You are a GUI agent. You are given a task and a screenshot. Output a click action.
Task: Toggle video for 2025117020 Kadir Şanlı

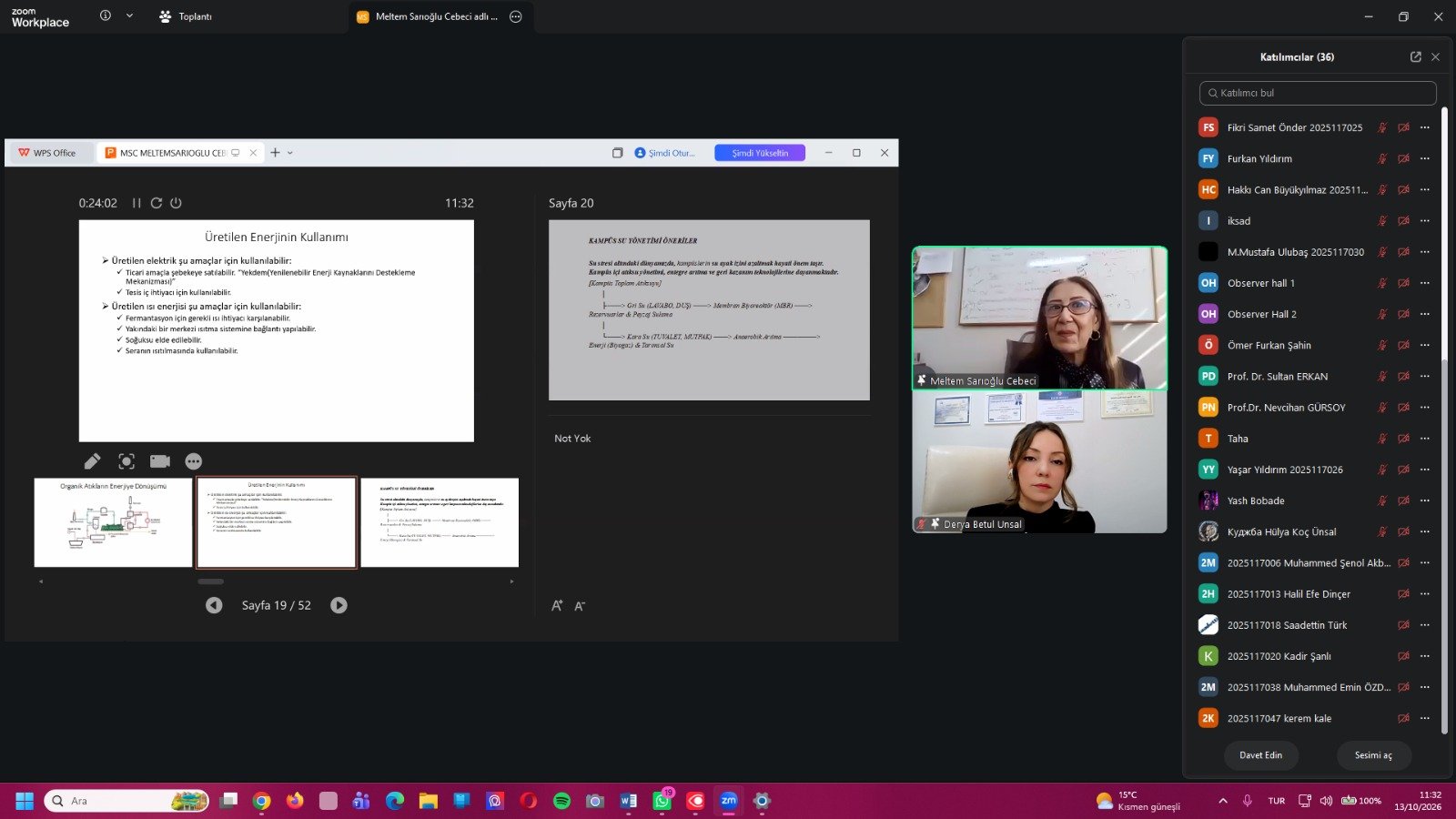point(1404,656)
